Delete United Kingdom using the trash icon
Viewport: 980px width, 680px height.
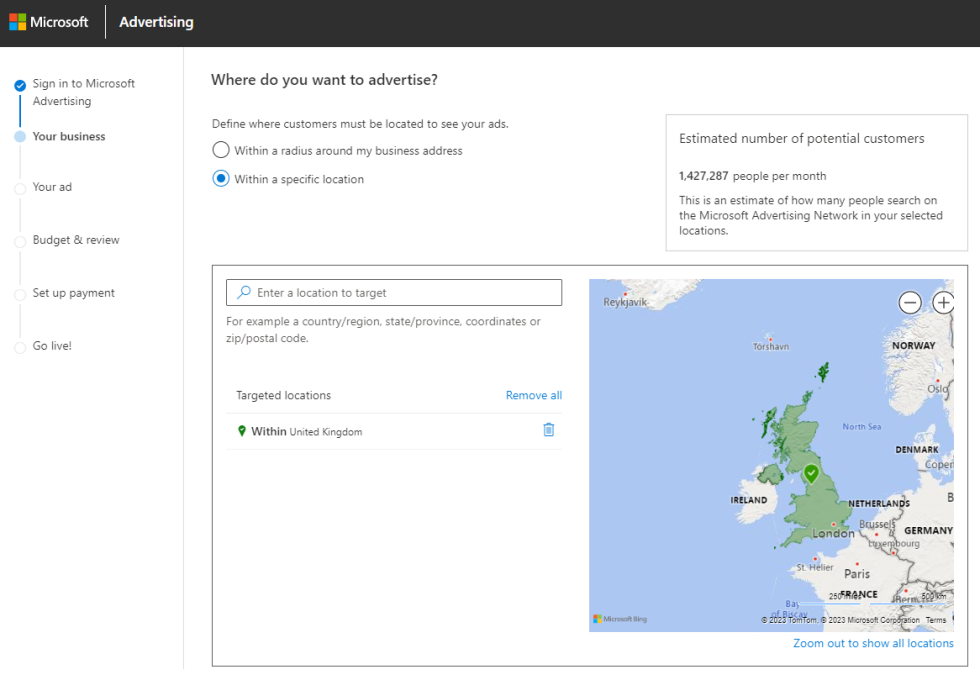coord(548,429)
